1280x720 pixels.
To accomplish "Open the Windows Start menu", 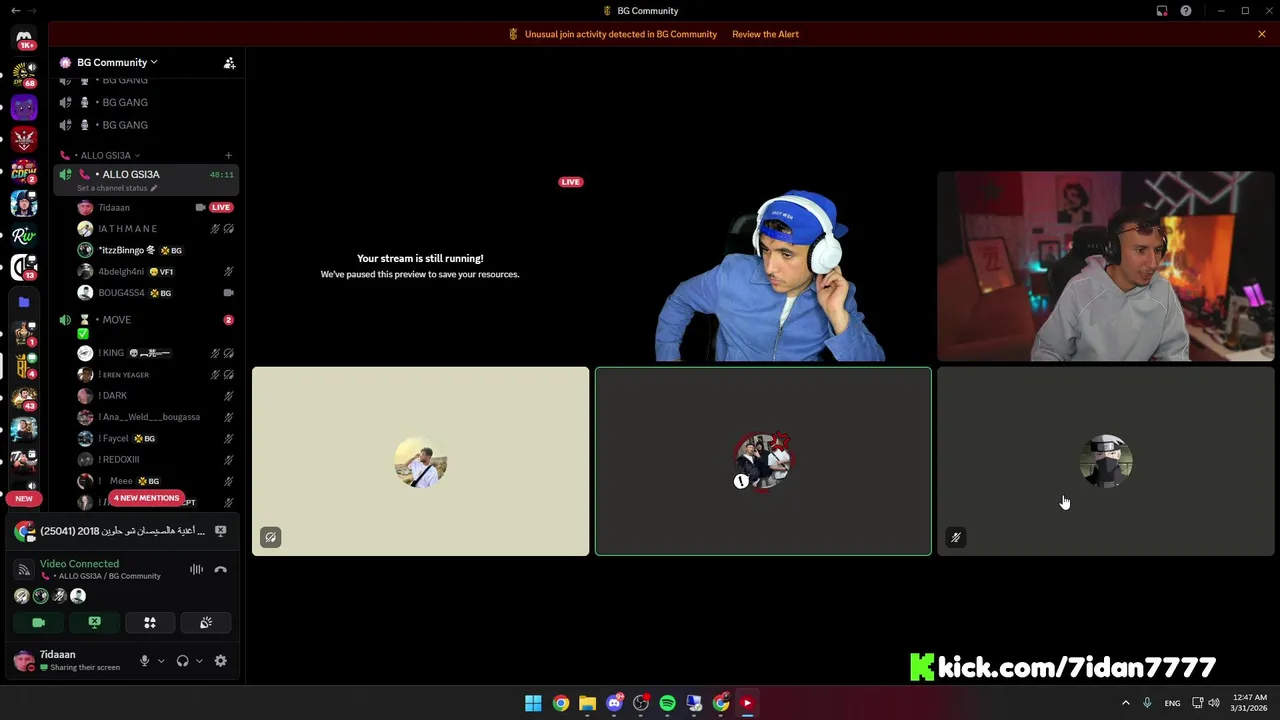I will pyautogui.click(x=533, y=703).
